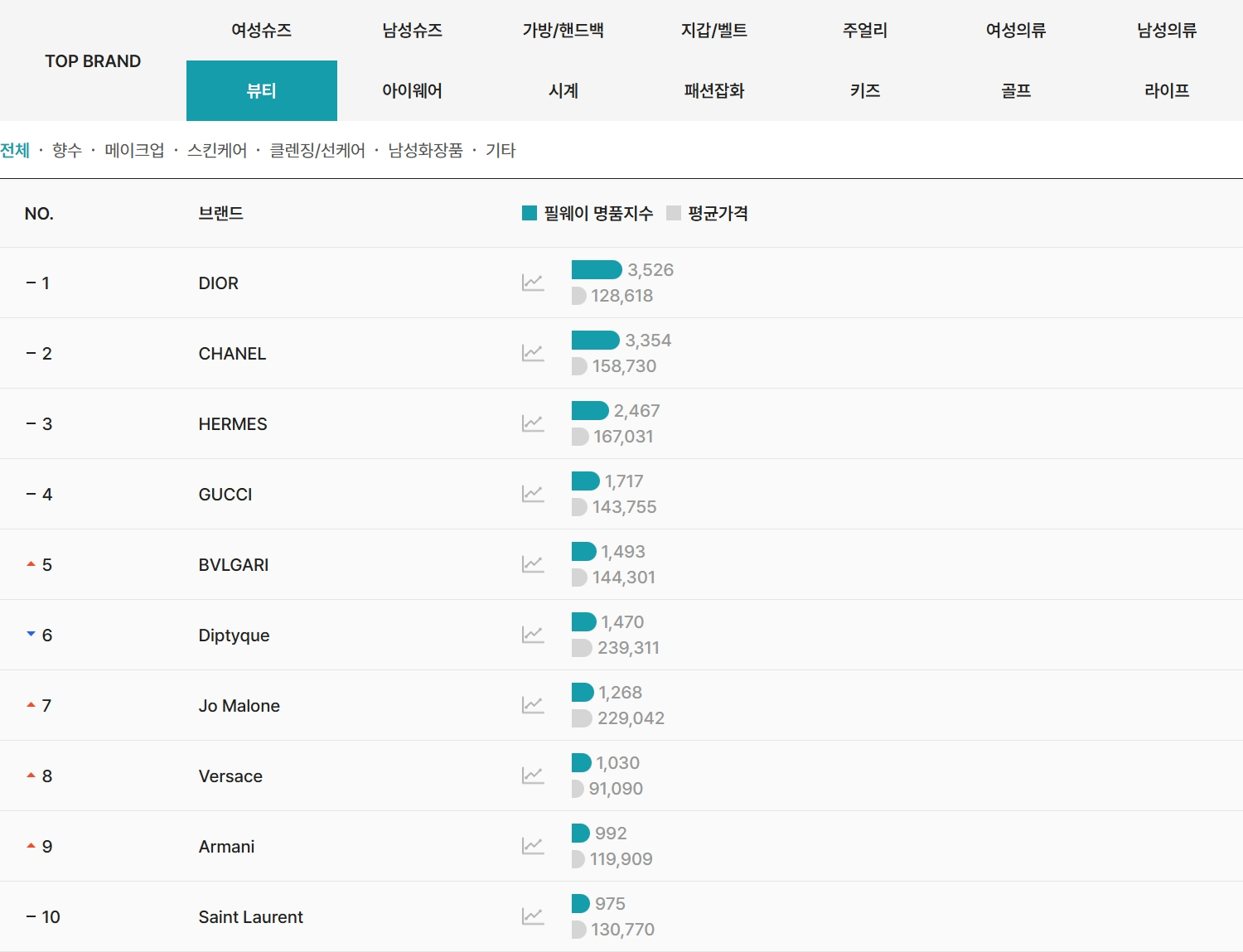The width and height of the screenshot is (1243, 952).
Task: Open trend chart icon for Armani
Action: [533, 846]
